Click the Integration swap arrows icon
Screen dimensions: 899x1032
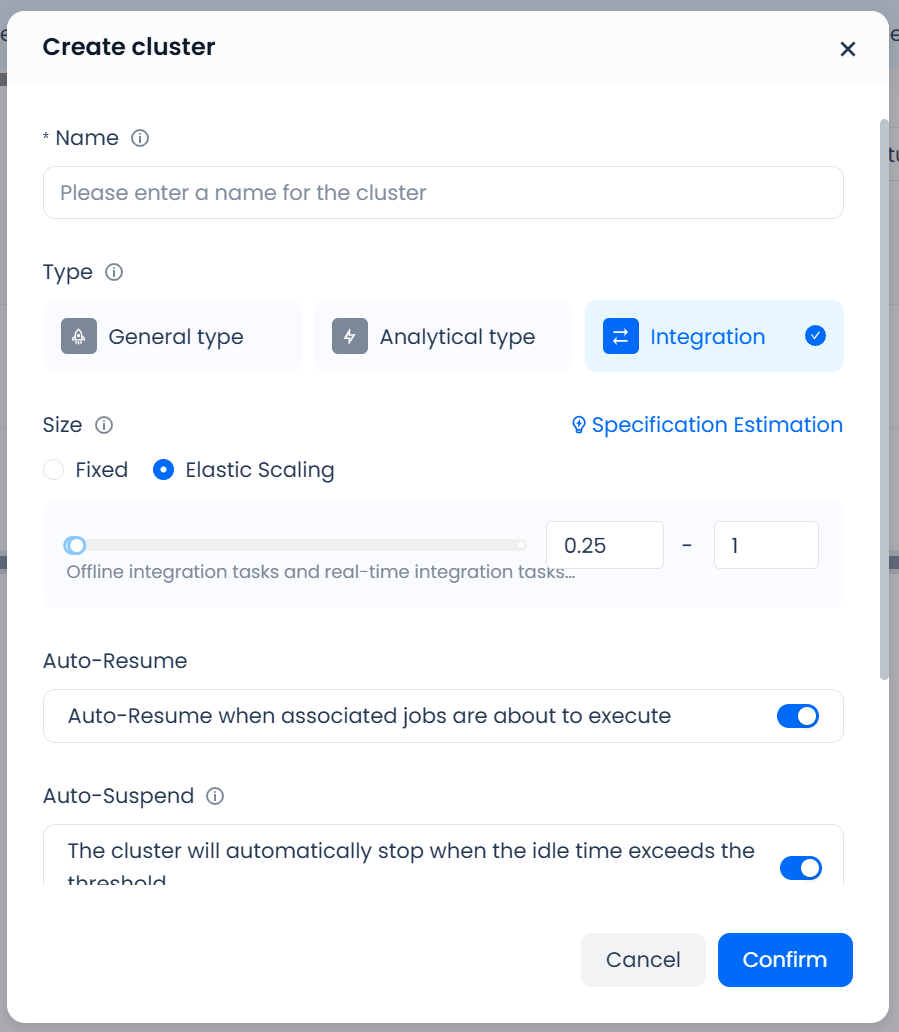click(621, 337)
